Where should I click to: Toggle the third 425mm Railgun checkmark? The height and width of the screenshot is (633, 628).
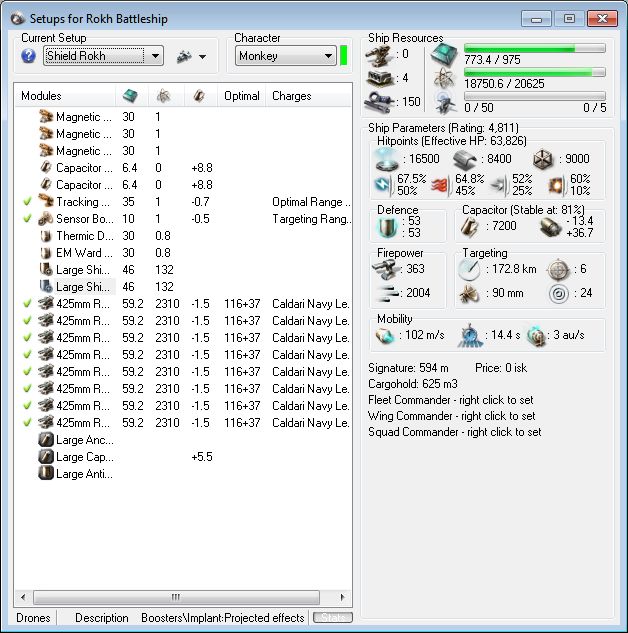pyautogui.click(x=27, y=337)
